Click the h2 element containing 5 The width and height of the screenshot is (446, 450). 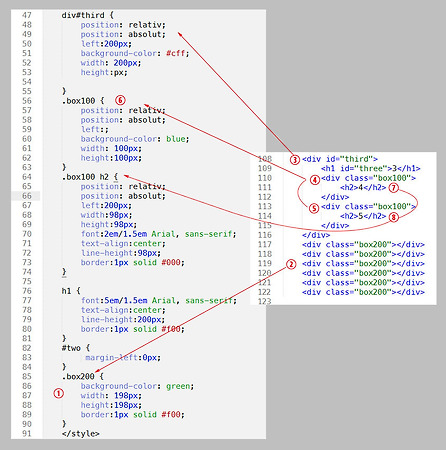pyautogui.click(x=363, y=216)
